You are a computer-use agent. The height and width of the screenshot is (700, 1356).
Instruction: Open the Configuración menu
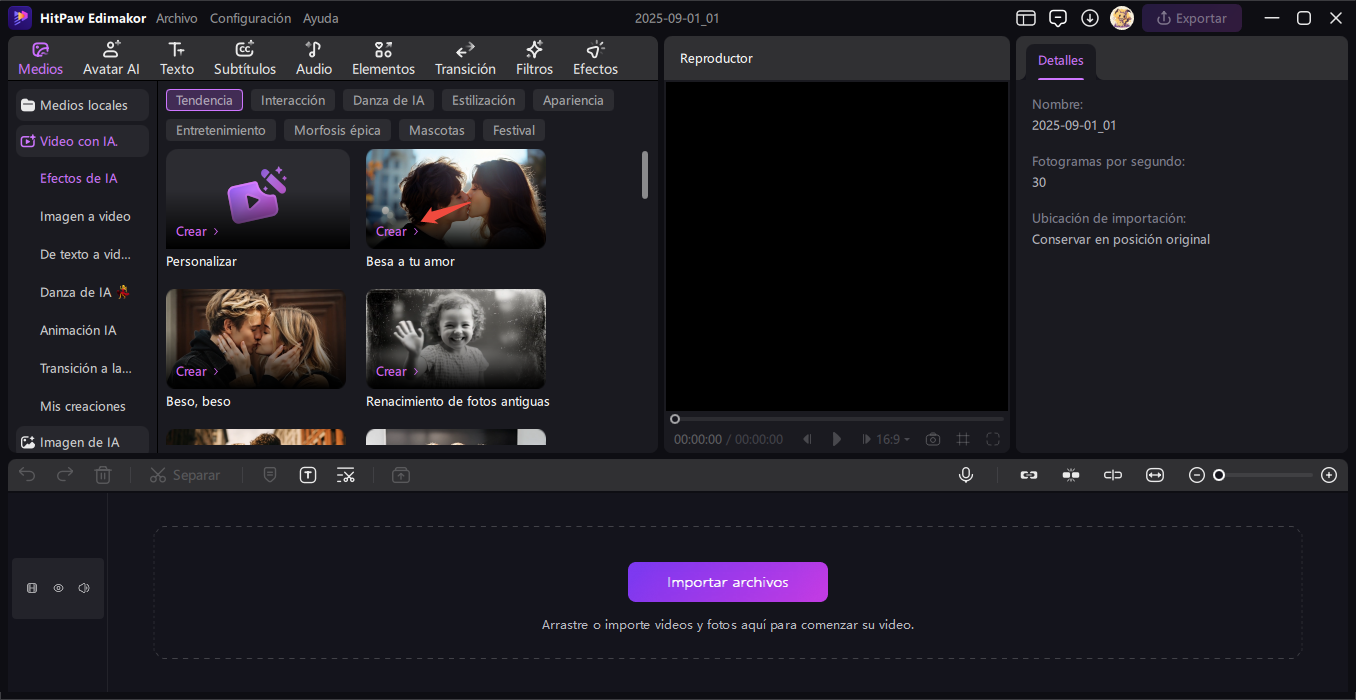(x=250, y=17)
